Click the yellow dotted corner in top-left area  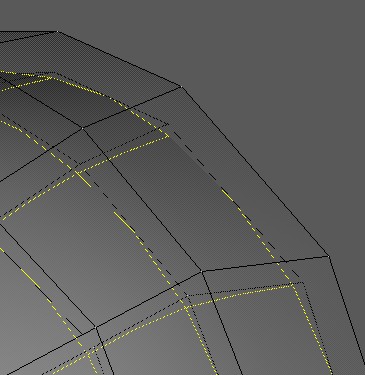coord(51,78)
